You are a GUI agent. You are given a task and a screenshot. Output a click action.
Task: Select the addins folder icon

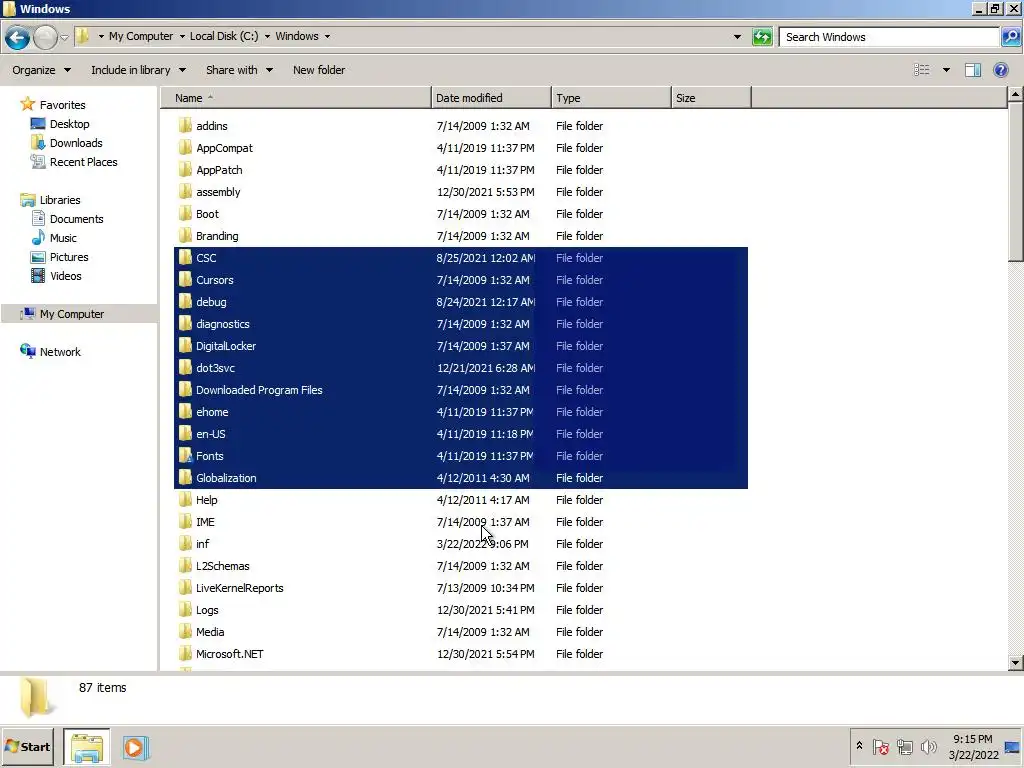pos(185,125)
